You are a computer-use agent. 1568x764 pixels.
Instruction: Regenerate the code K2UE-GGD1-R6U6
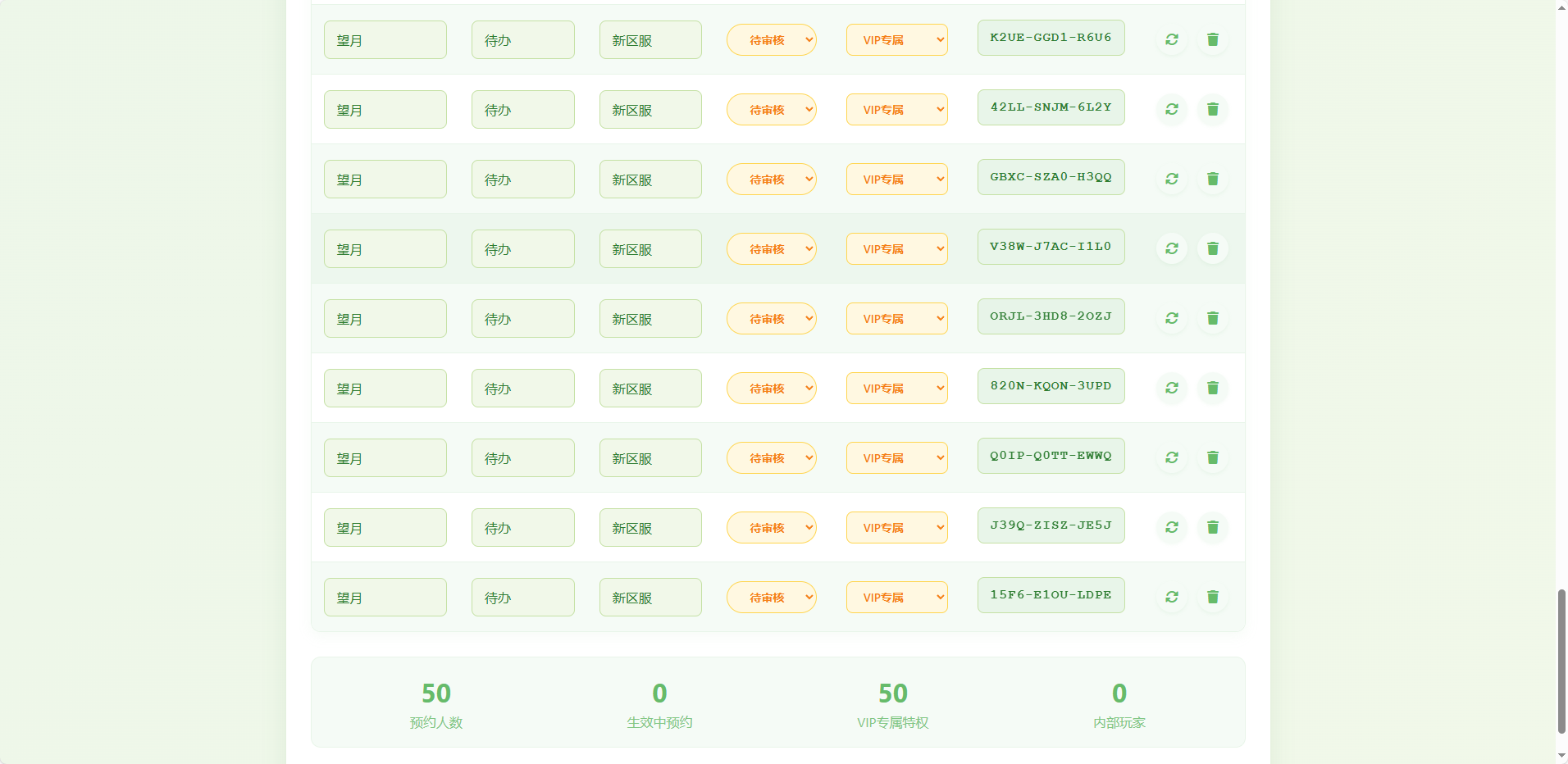[x=1172, y=39]
